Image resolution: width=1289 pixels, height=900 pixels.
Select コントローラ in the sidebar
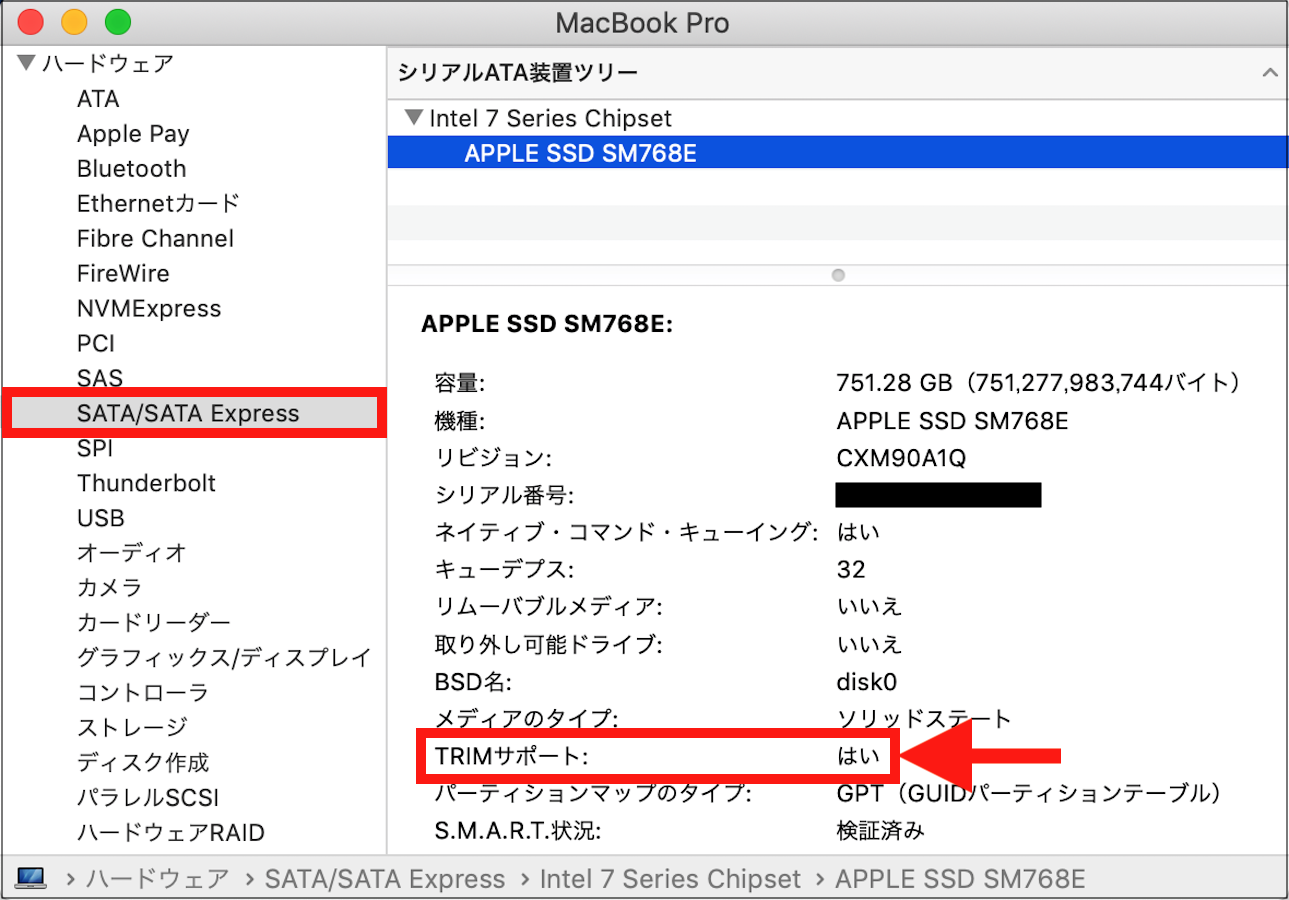coord(143,693)
